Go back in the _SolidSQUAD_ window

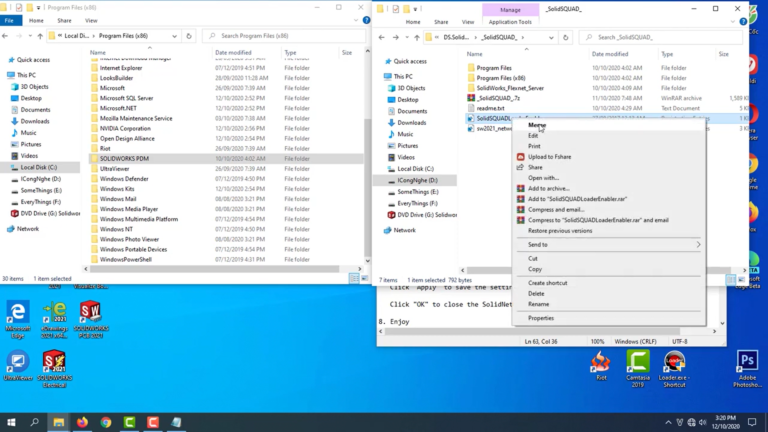click(382, 37)
